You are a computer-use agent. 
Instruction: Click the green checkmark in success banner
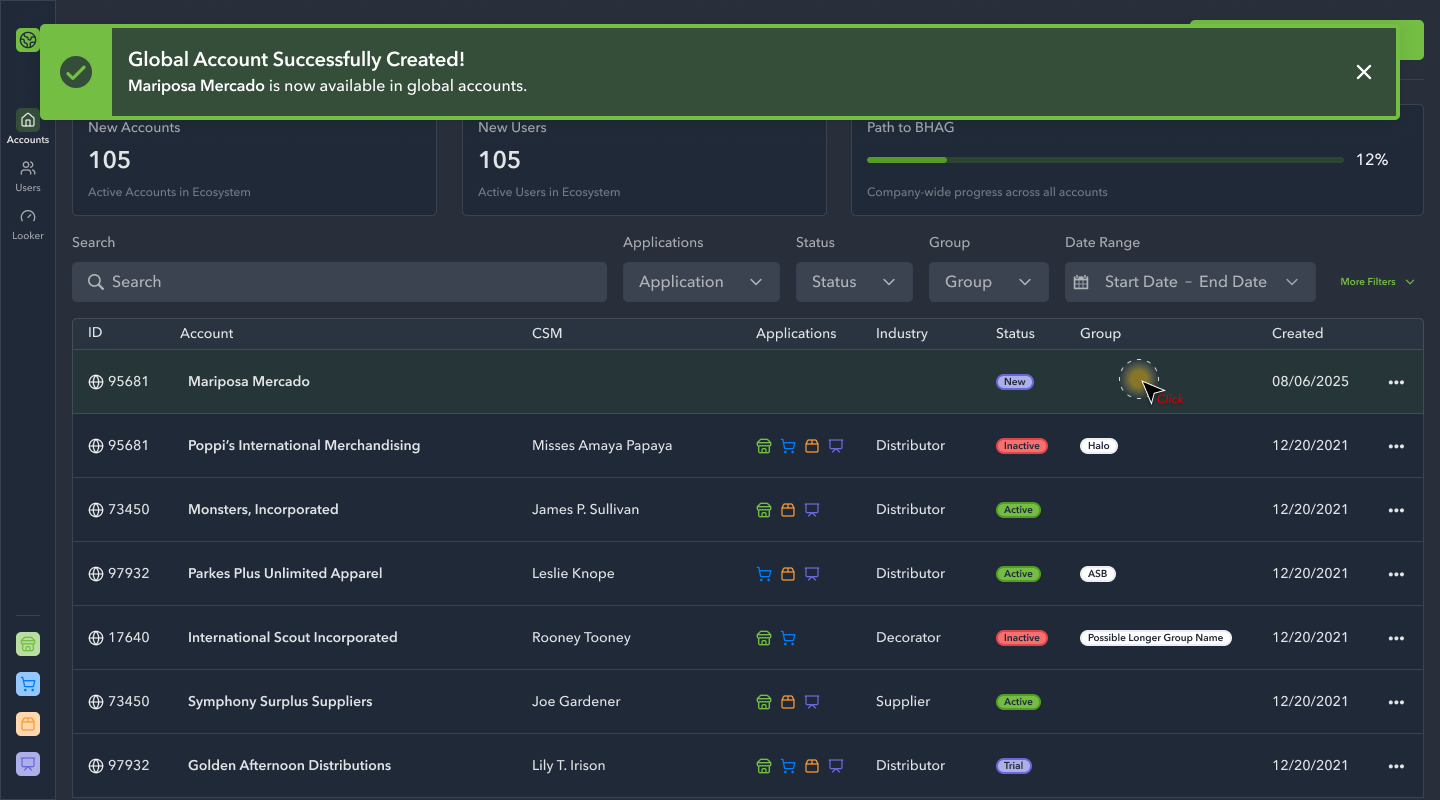click(x=76, y=72)
